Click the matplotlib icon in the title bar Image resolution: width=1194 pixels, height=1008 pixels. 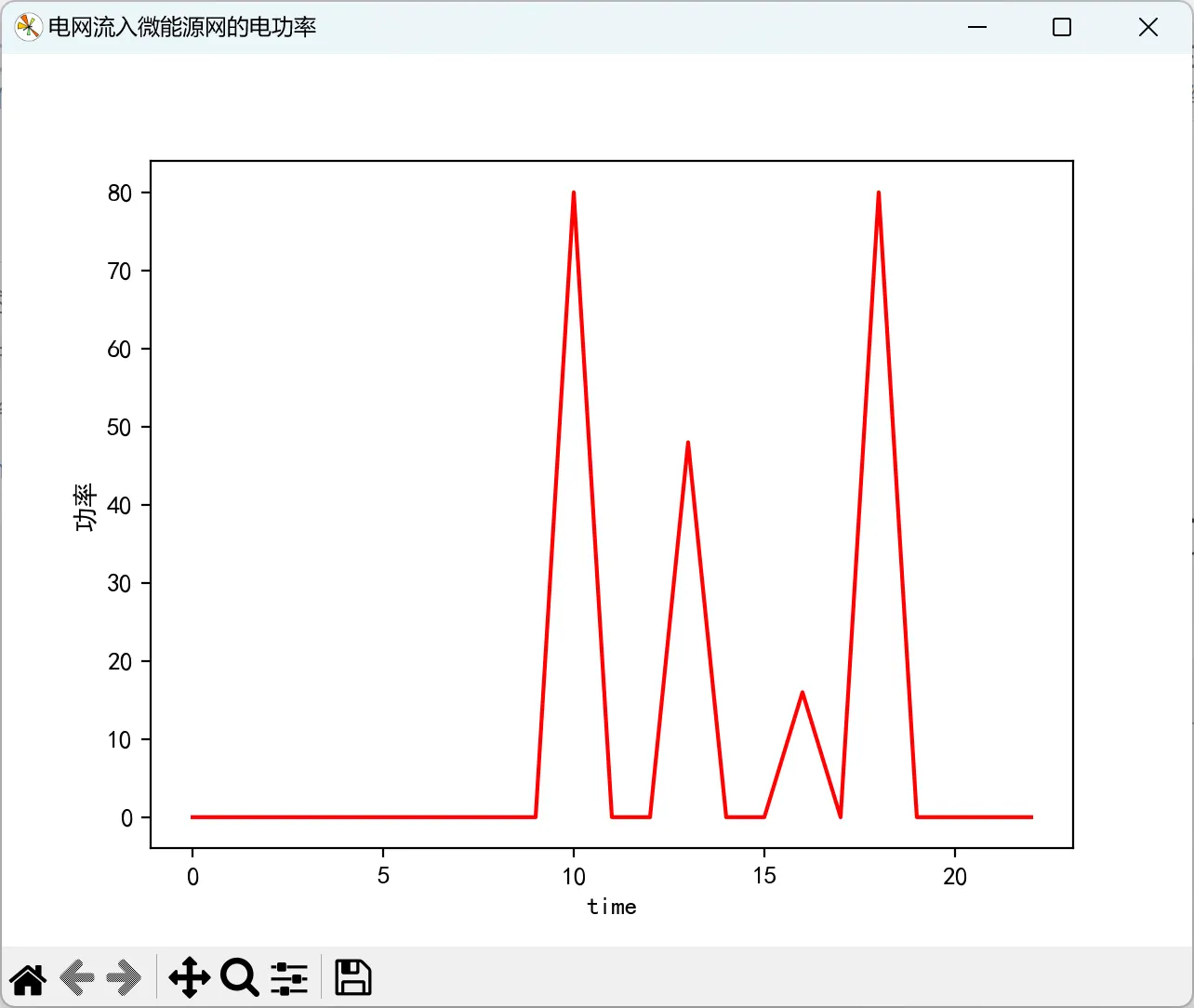click(28, 27)
